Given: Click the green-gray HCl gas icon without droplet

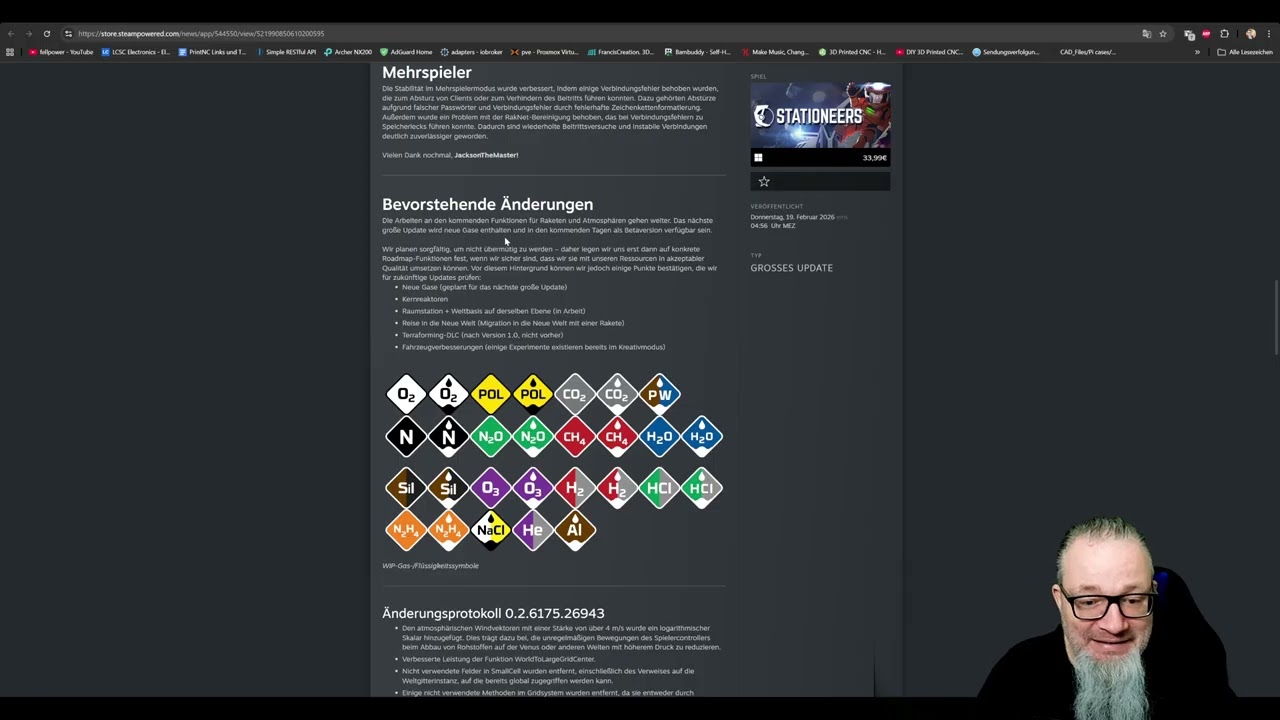Looking at the screenshot, I should tap(660, 488).
